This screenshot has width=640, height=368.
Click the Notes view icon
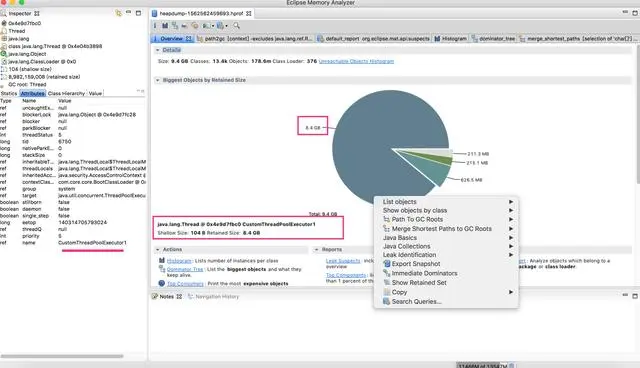click(x=154, y=296)
